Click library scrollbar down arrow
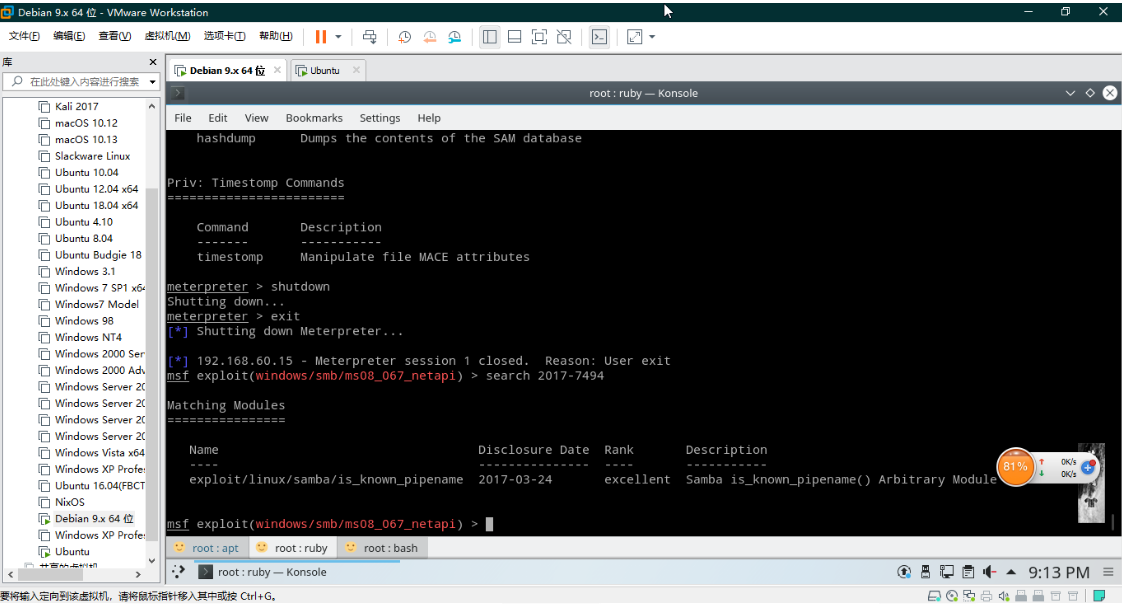Viewport: 1122px width, 604px height. [x=152, y=560]
